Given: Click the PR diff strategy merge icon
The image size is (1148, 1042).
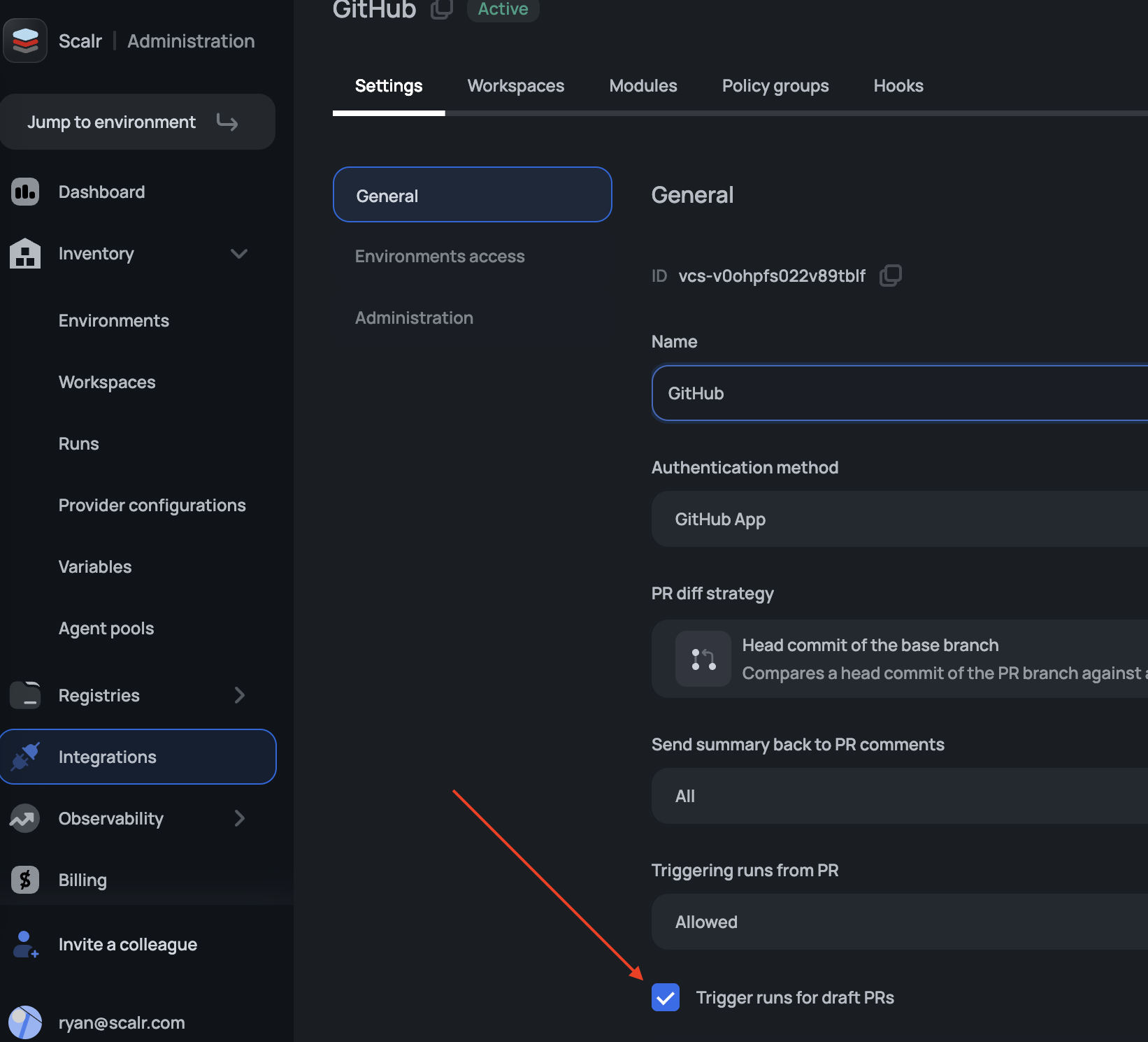Looking at the screenshot, I should (703, 659).
